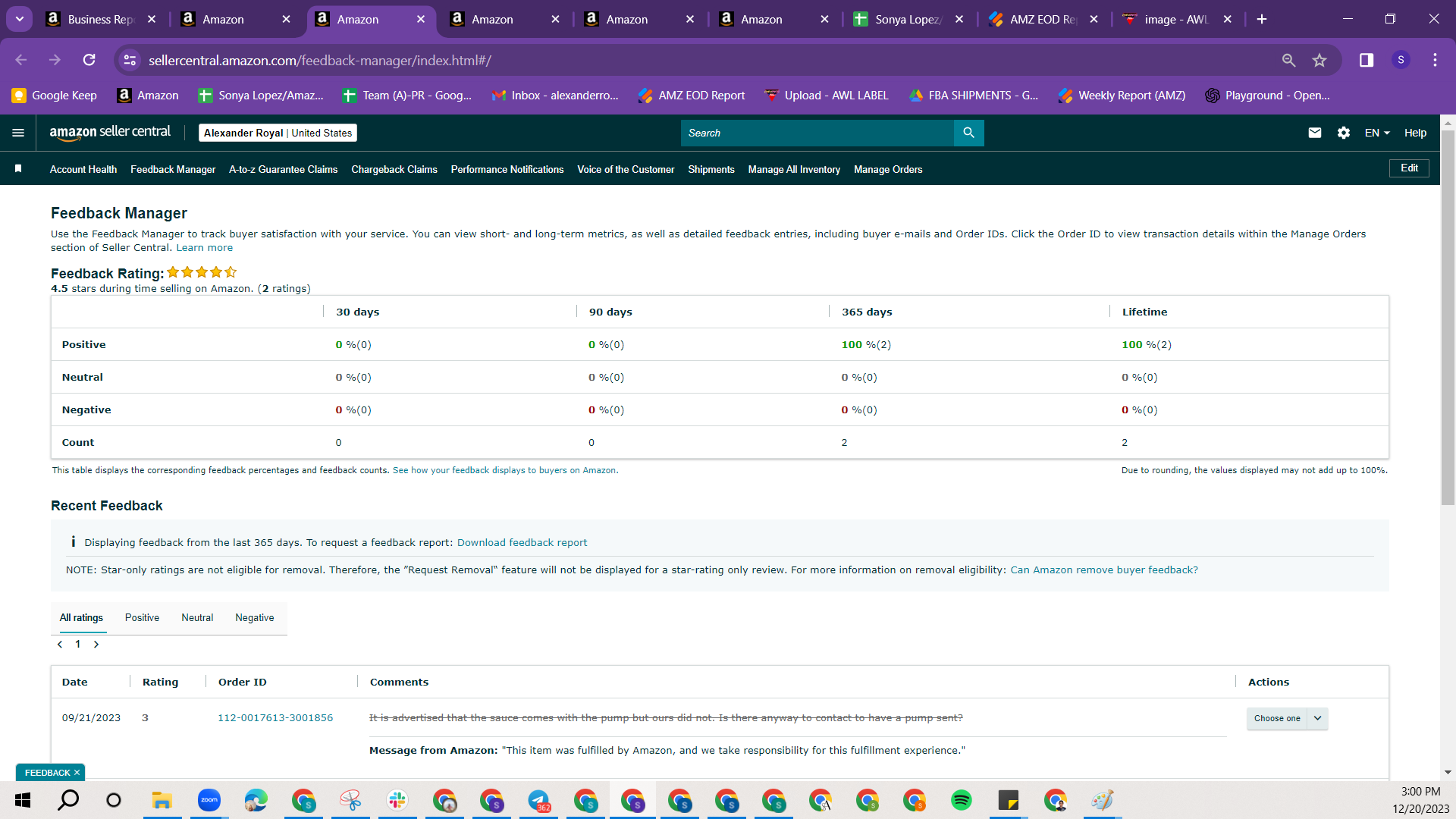1456x819 pixels.
Task: Open A-to-z Guarantee Claims in the nav bar
Action: pos(283,169)
